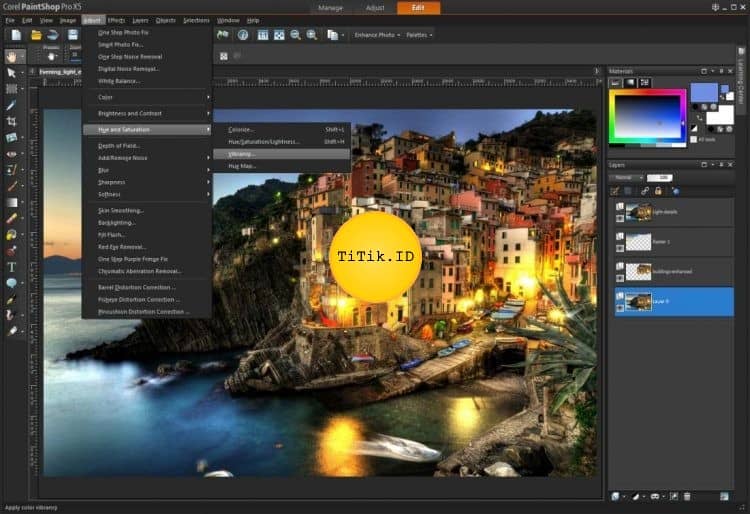Open the Enhance Photo dropdown
Viewport: 750px width, 514px height.
[x=377, y=35]
